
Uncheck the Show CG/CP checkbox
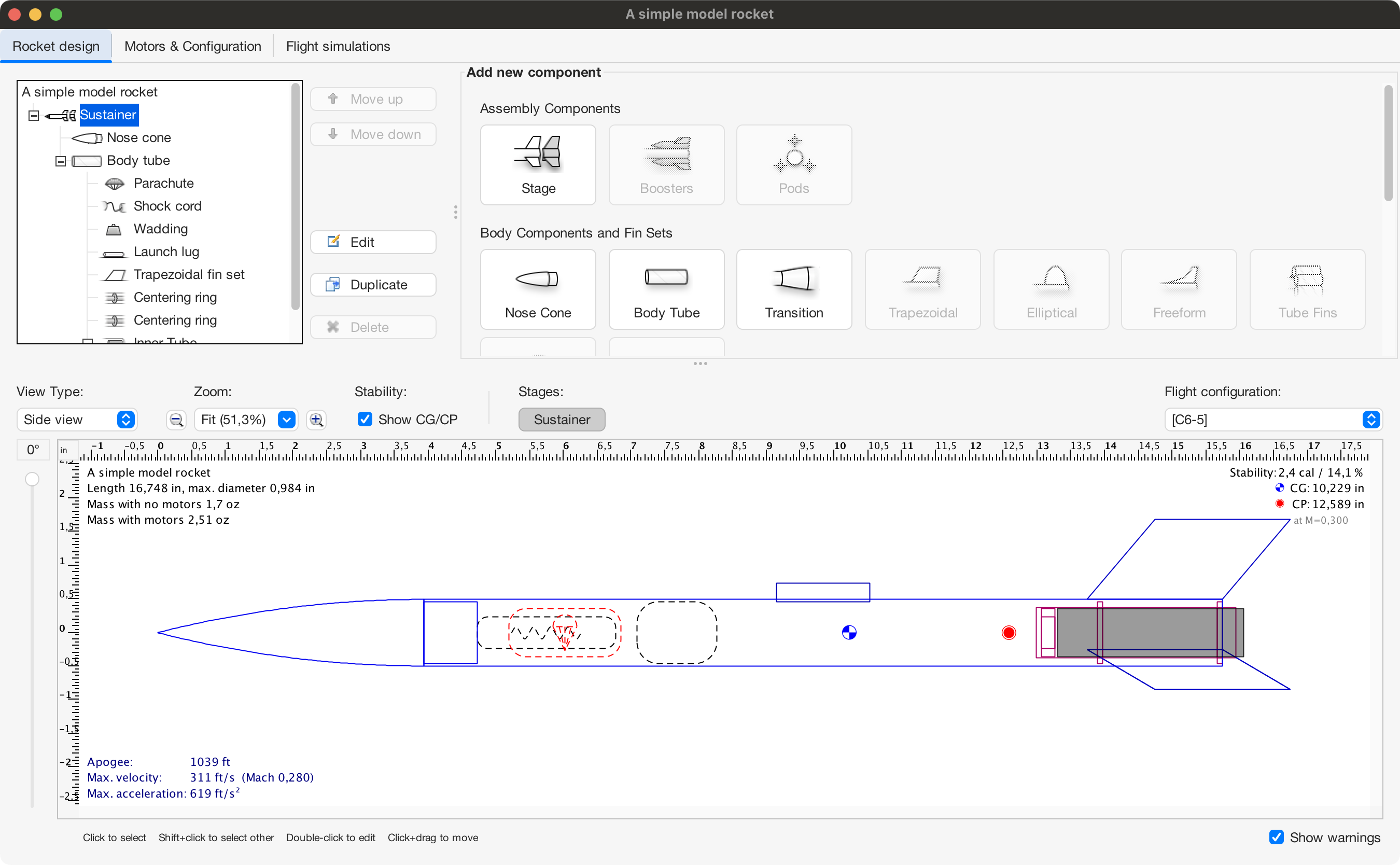click(365, 420)
